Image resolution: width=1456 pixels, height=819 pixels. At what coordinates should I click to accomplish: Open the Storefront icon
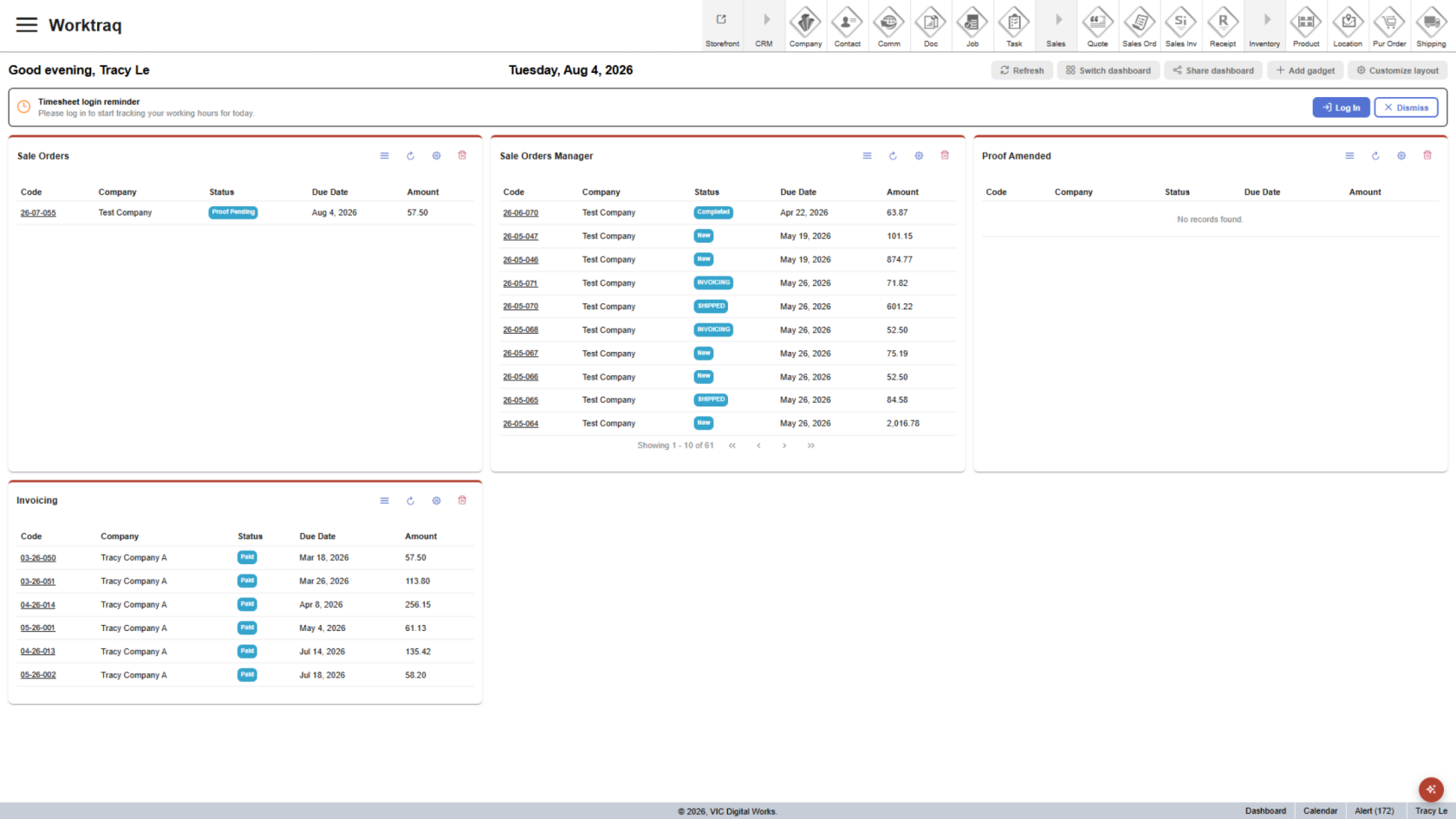point(722,25)
